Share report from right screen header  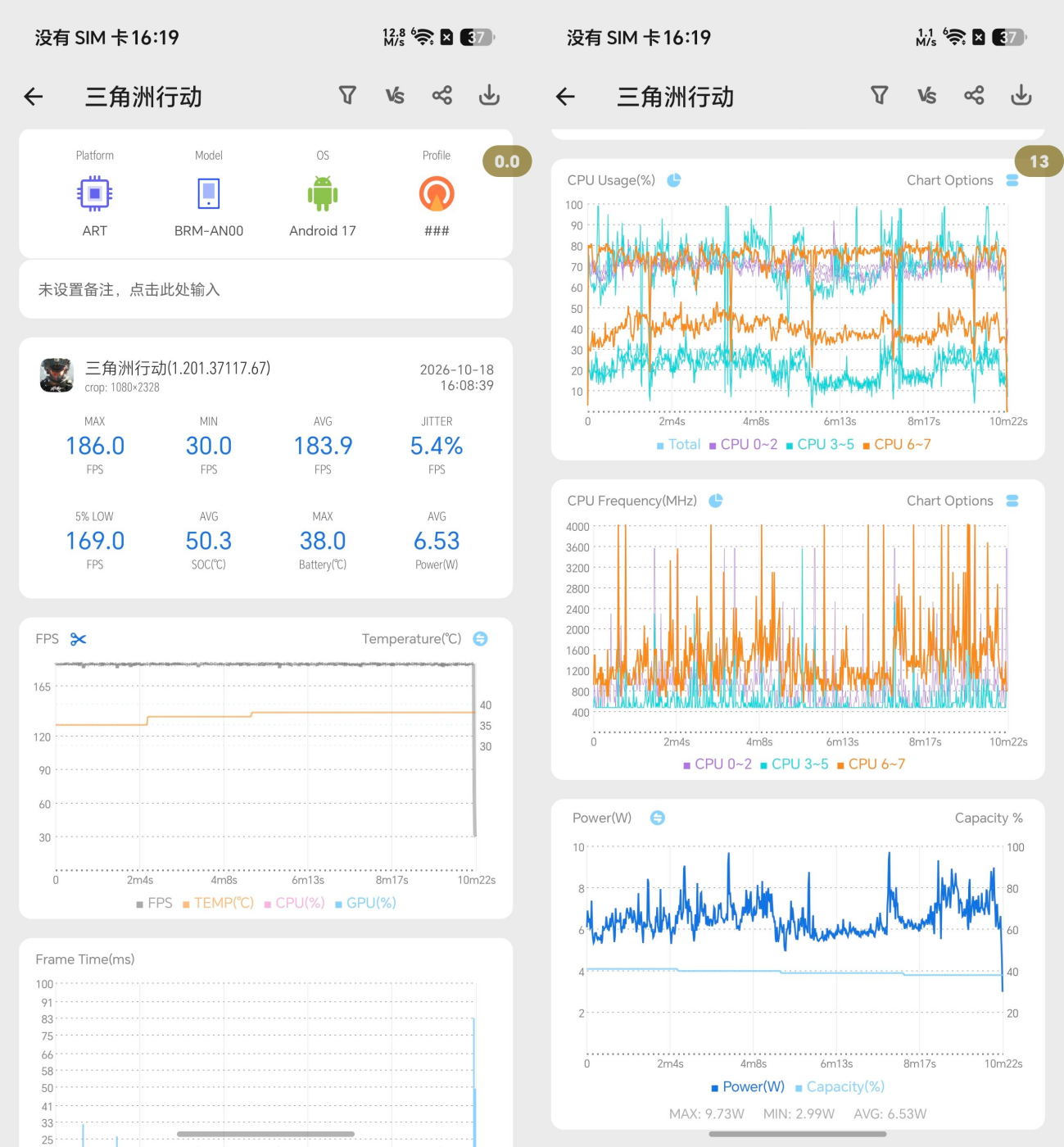pyautogui.click(x=974, y=96)
